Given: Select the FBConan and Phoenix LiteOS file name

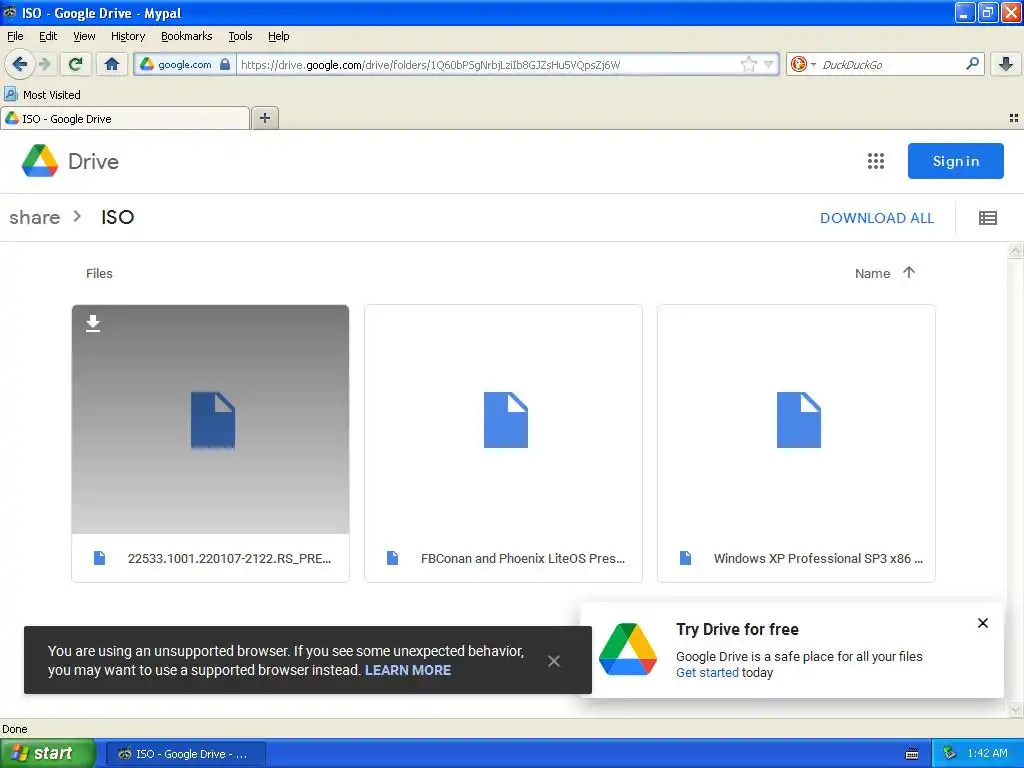Looking at the screenshot, I should coord(522,558).
